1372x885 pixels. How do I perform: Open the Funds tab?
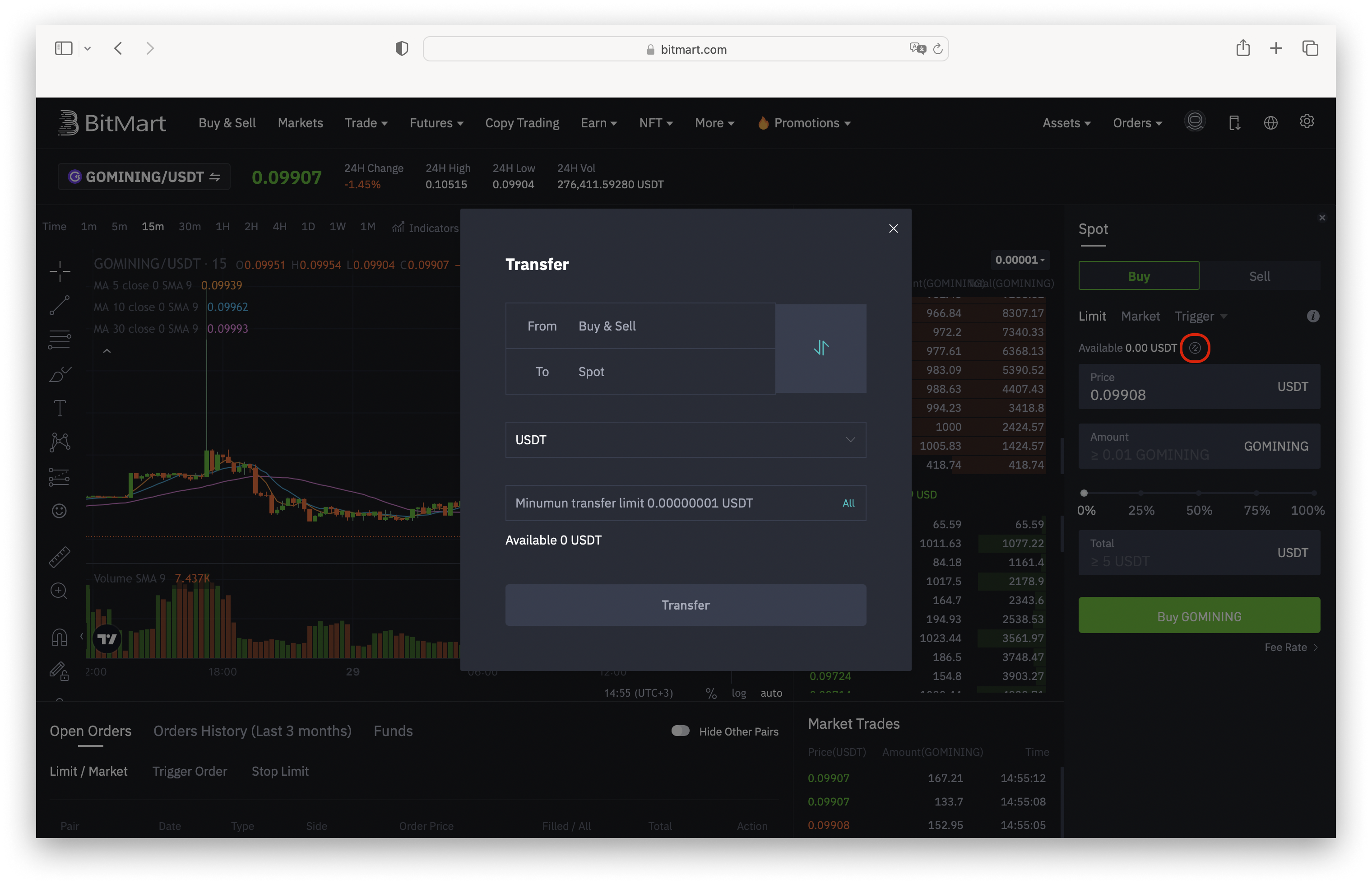tap(393, 731)
